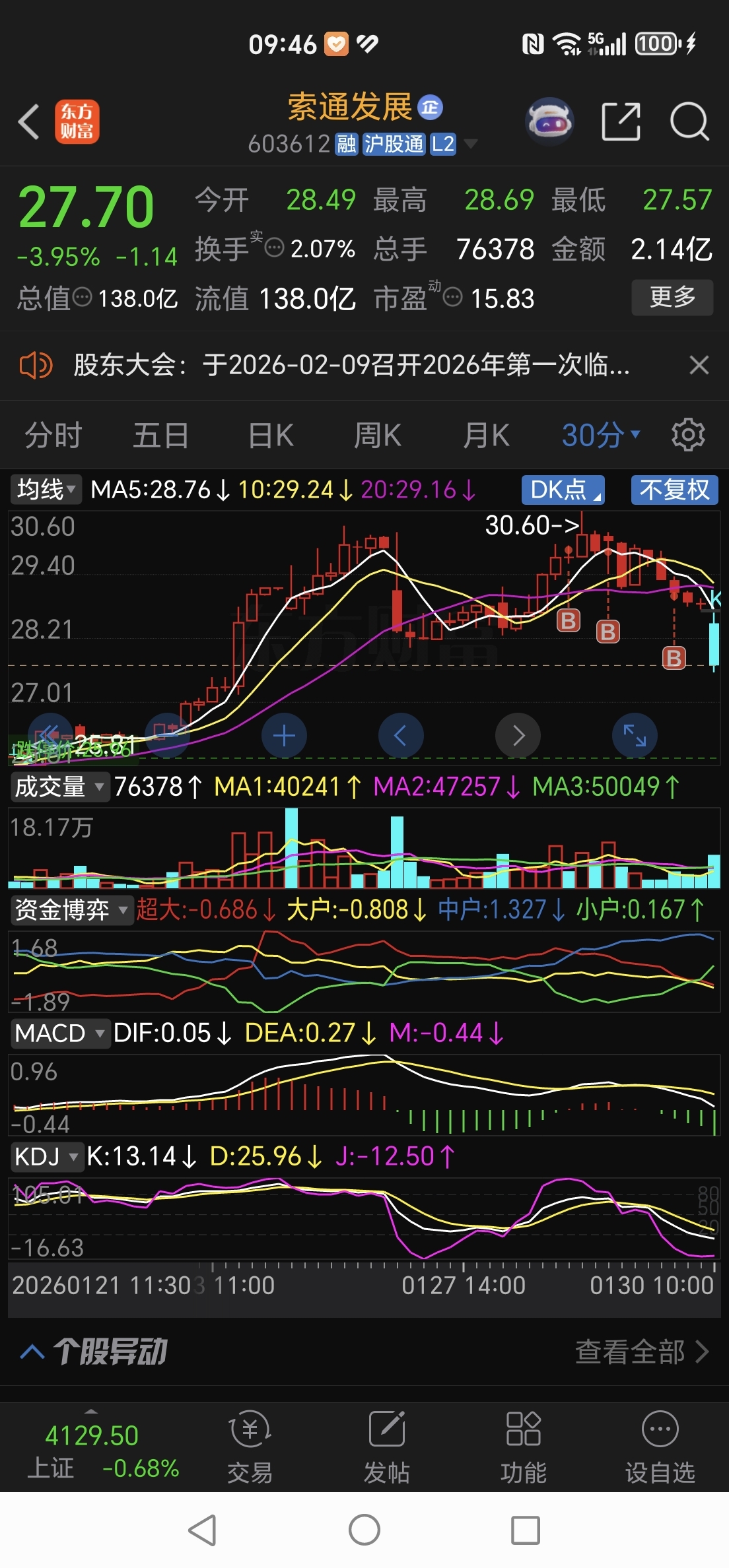The height and width of the screenshot is (1568, 729).
Task: Tap the lowest B marker near 27.57
Action: [x=674, y=657]
